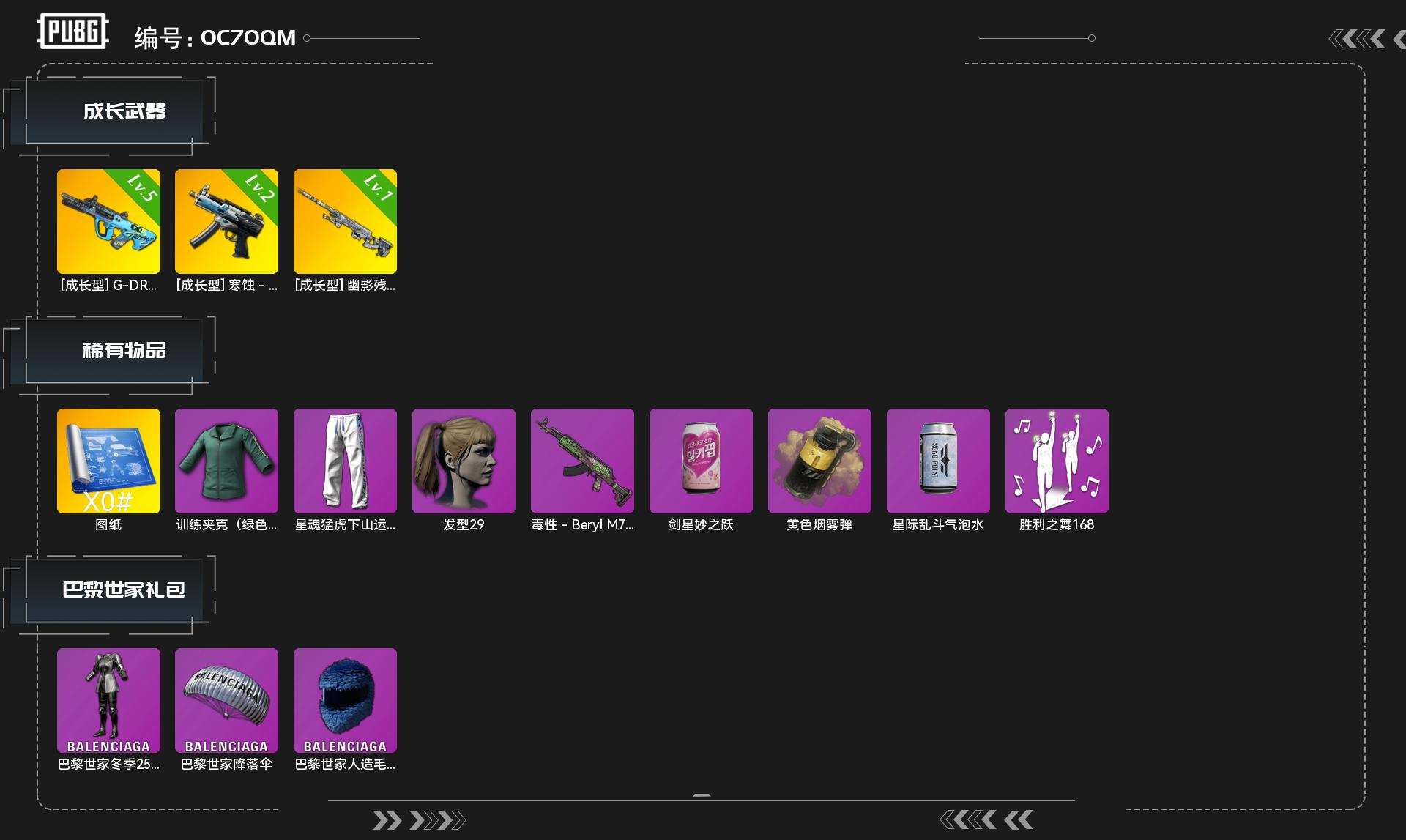
Task: Click the 巴黎世家降落伞 label
Action: (x=226, y=765)
